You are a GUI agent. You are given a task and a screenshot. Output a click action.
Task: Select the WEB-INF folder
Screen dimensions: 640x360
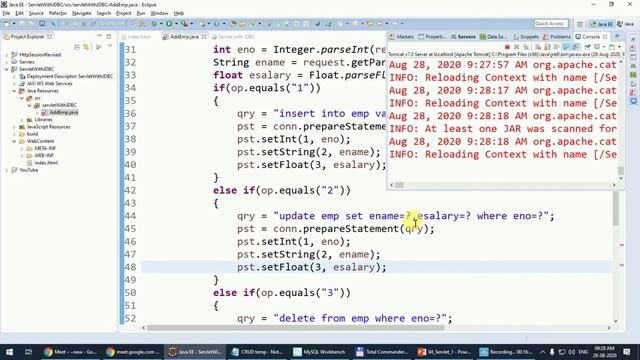40,156
